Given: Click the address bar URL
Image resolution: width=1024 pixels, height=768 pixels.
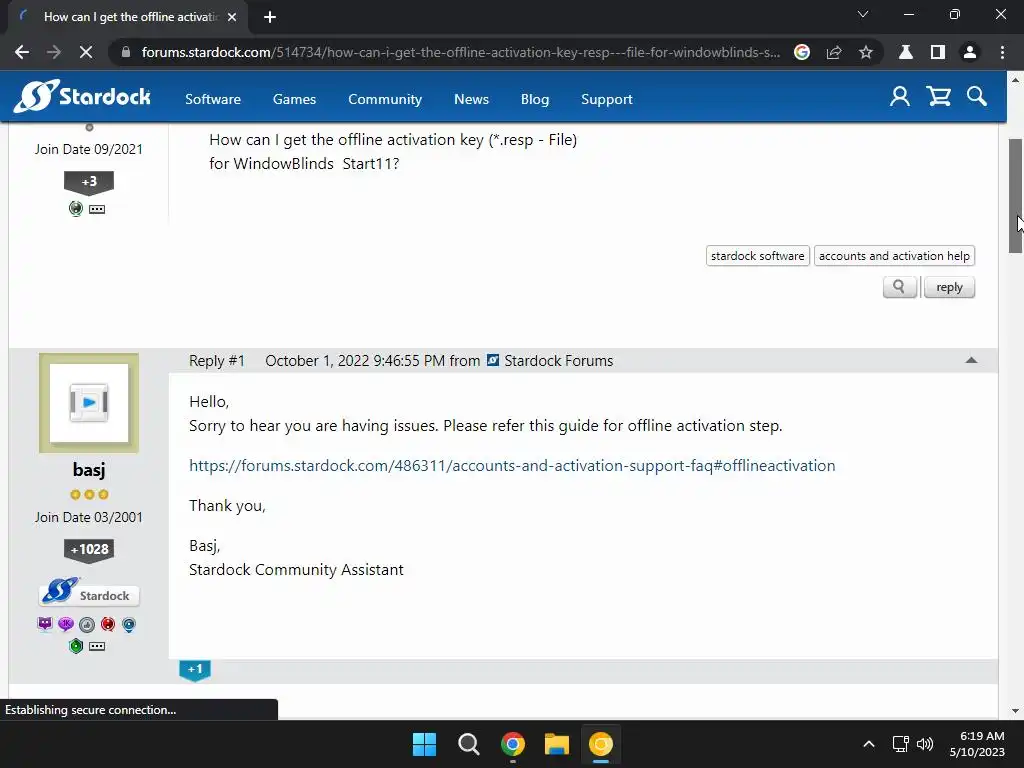Looking at the screenshot, I should (x=460, y=52).
